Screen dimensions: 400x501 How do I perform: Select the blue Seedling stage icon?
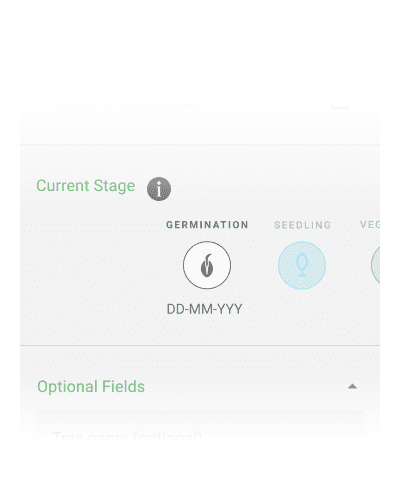(x=302, y=265)
